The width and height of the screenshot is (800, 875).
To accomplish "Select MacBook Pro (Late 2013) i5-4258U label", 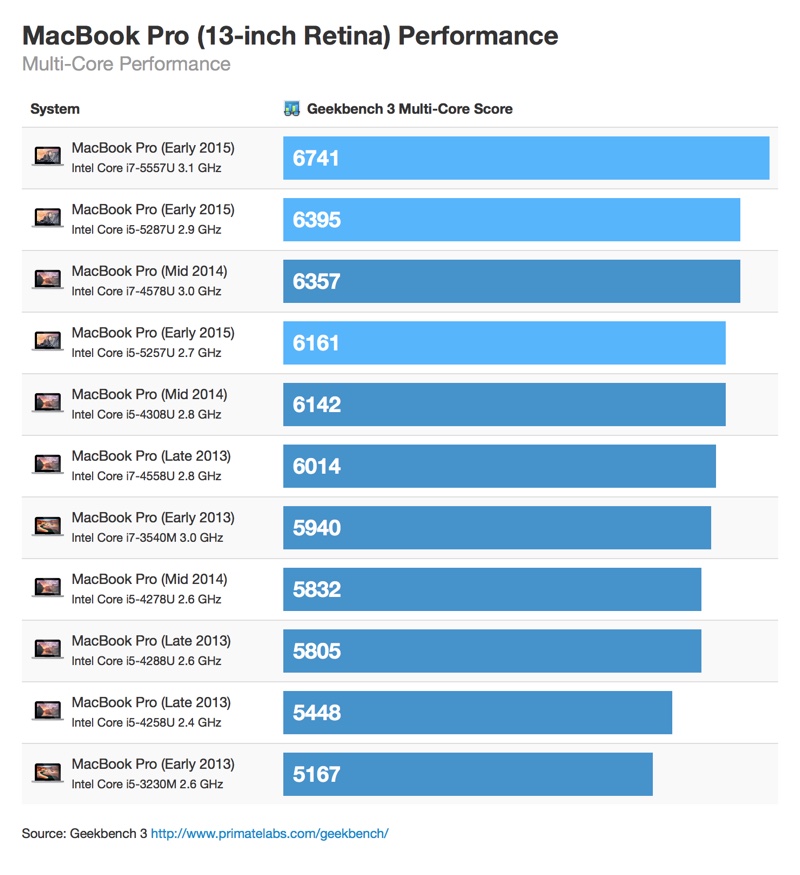I will click(x=151, y=712).
